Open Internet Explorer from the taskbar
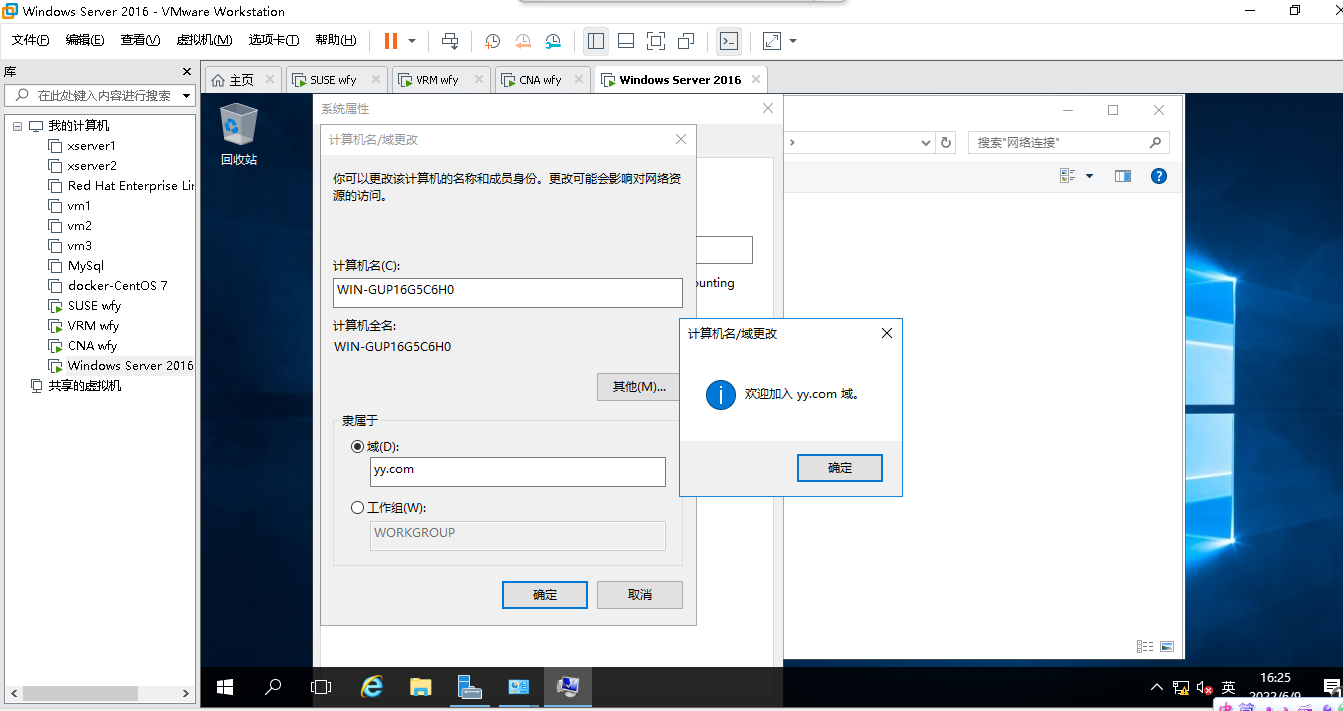 pyautogui.click(x=372, y=688)
